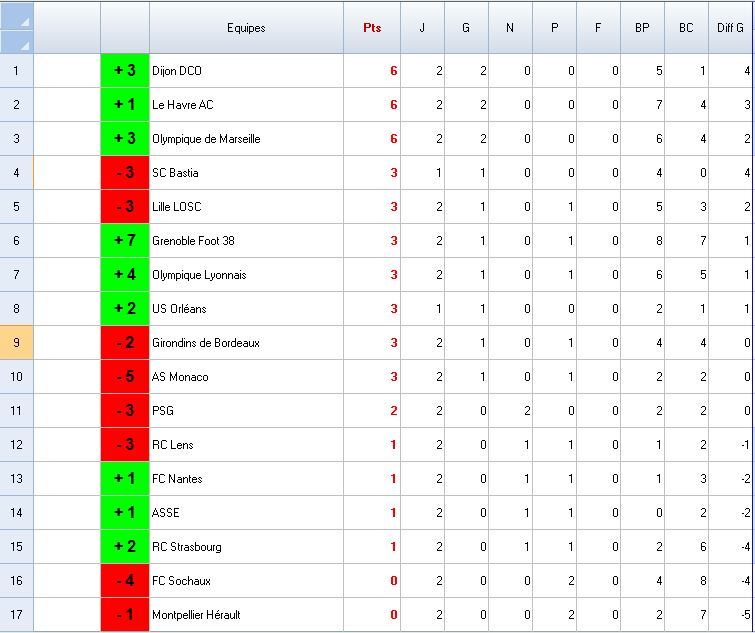This screenshot has width=755, height=633.
Task: Select row header number 1
Action: 16,71
